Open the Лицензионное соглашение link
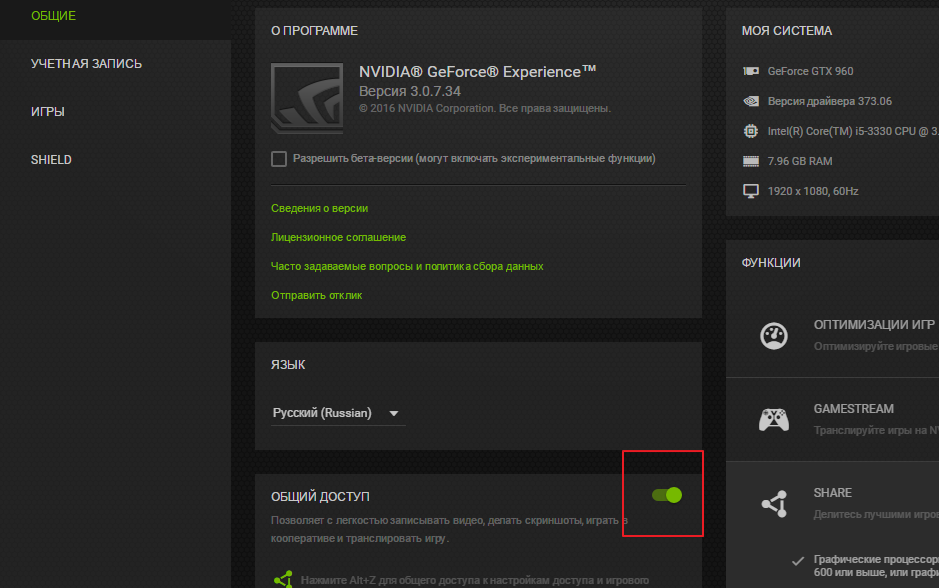This screenshot has height=588, width=939. coord(338,237)
